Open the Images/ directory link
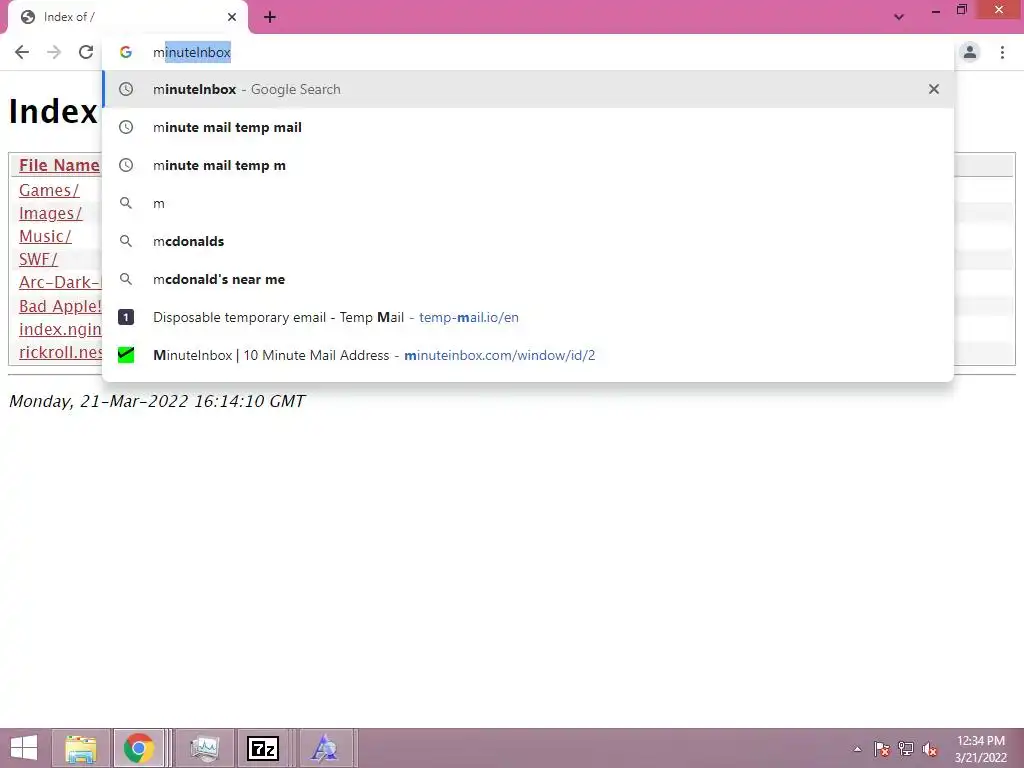The width and height of the screenshot is (1024, 768). (x=50, y=214)
